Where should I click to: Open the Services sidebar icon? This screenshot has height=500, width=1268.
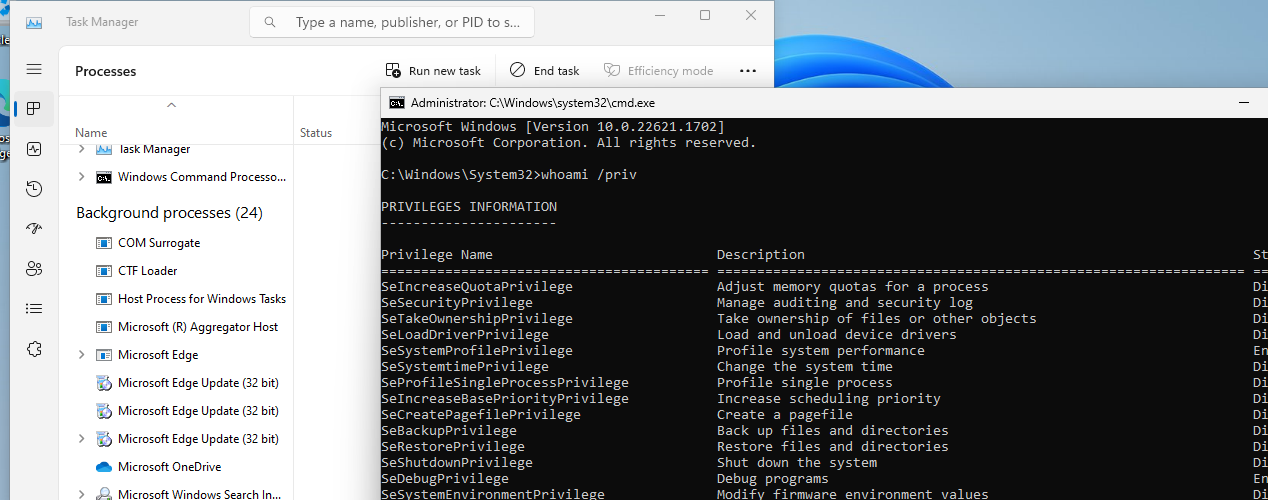[34, 349]
